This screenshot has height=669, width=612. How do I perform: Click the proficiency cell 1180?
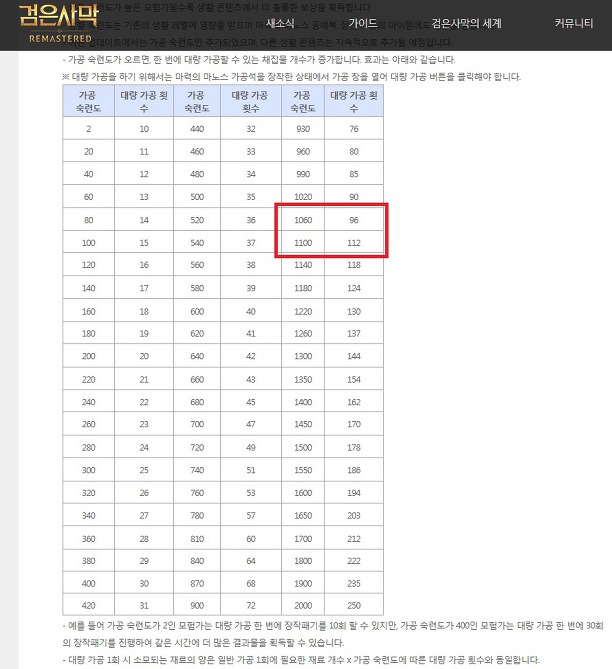[303, 288]
